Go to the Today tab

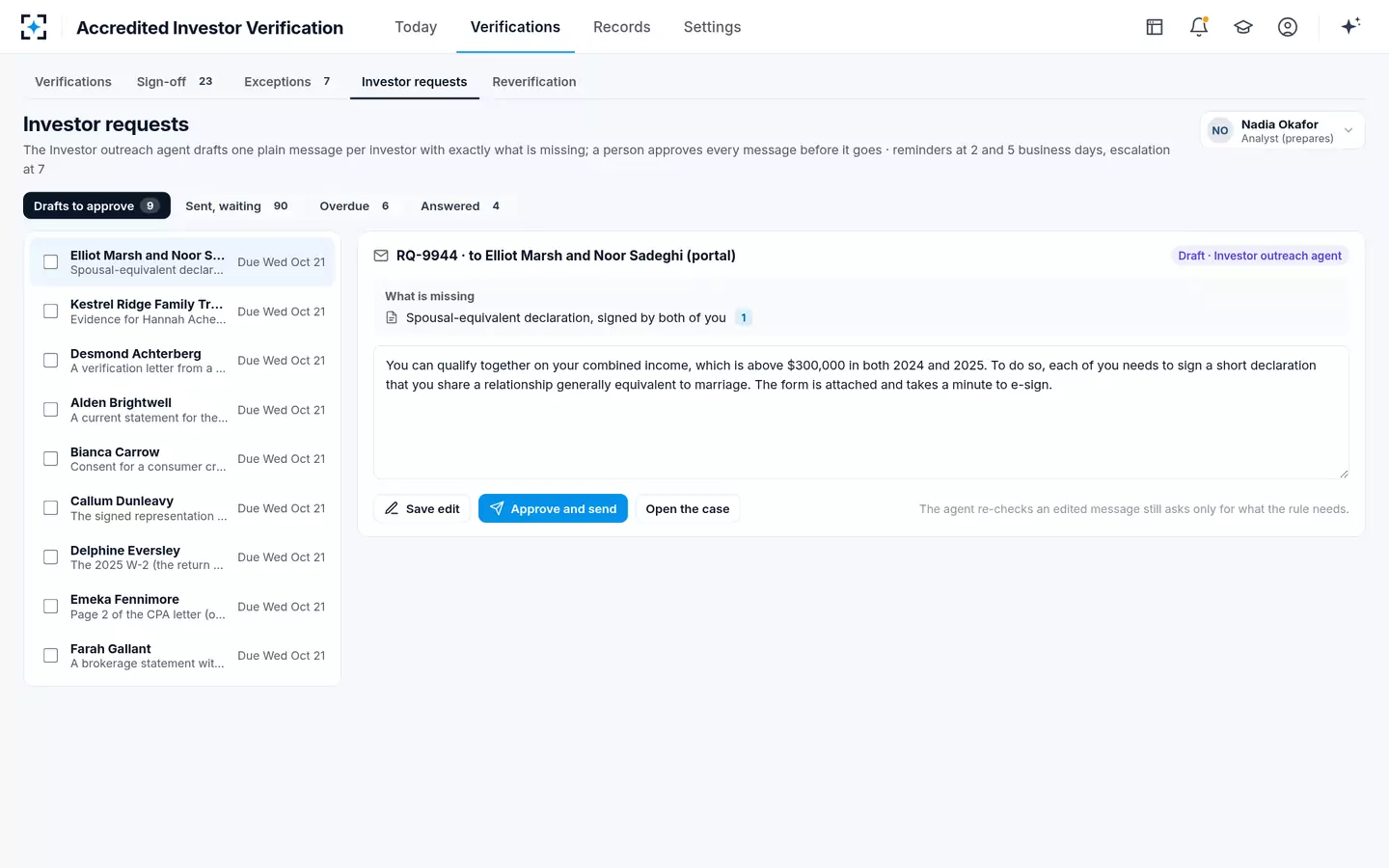[416, 27]
